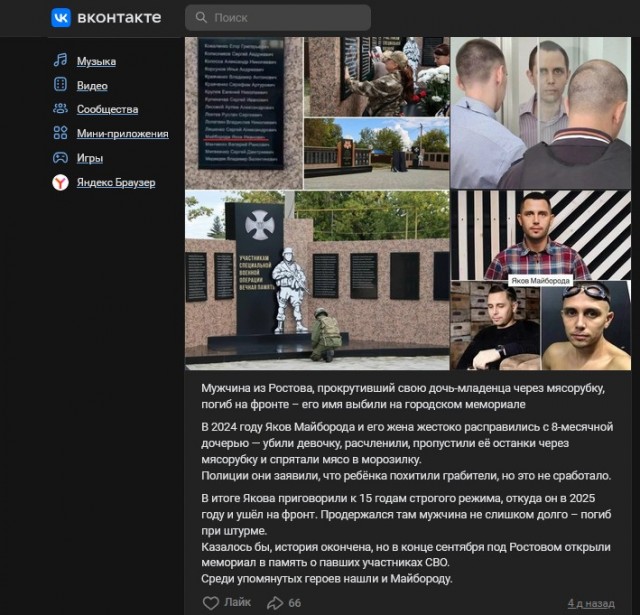Open the memorial name plaque photo
The width and height of the screenshot is (640, 615).
[244, 113]
